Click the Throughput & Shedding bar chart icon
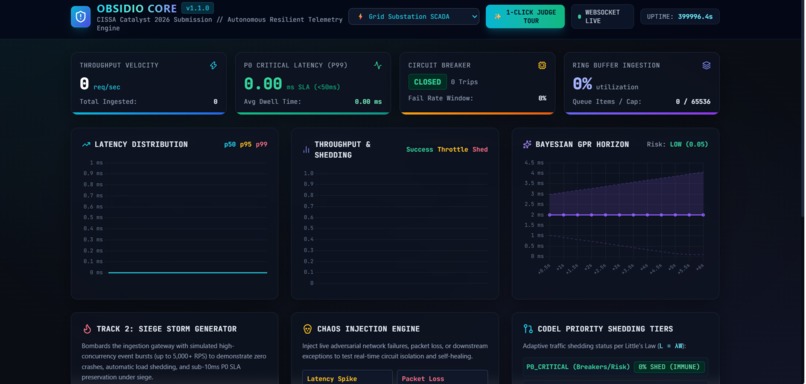Screen dimensions: 806x384 click(x=306, y=150)
